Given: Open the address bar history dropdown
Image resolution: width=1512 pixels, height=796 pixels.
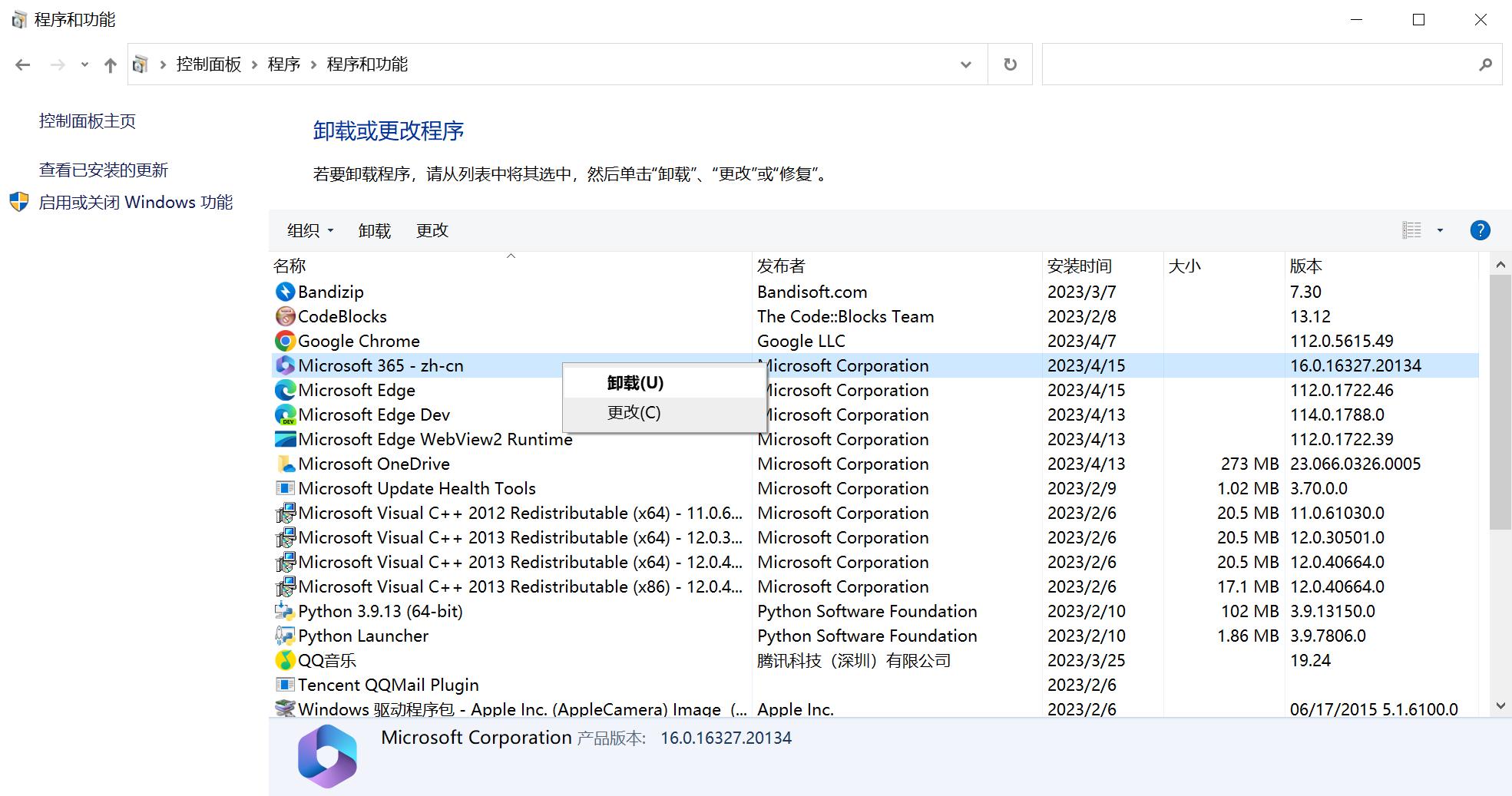Looking at the screenshot, I should (966, 64).
